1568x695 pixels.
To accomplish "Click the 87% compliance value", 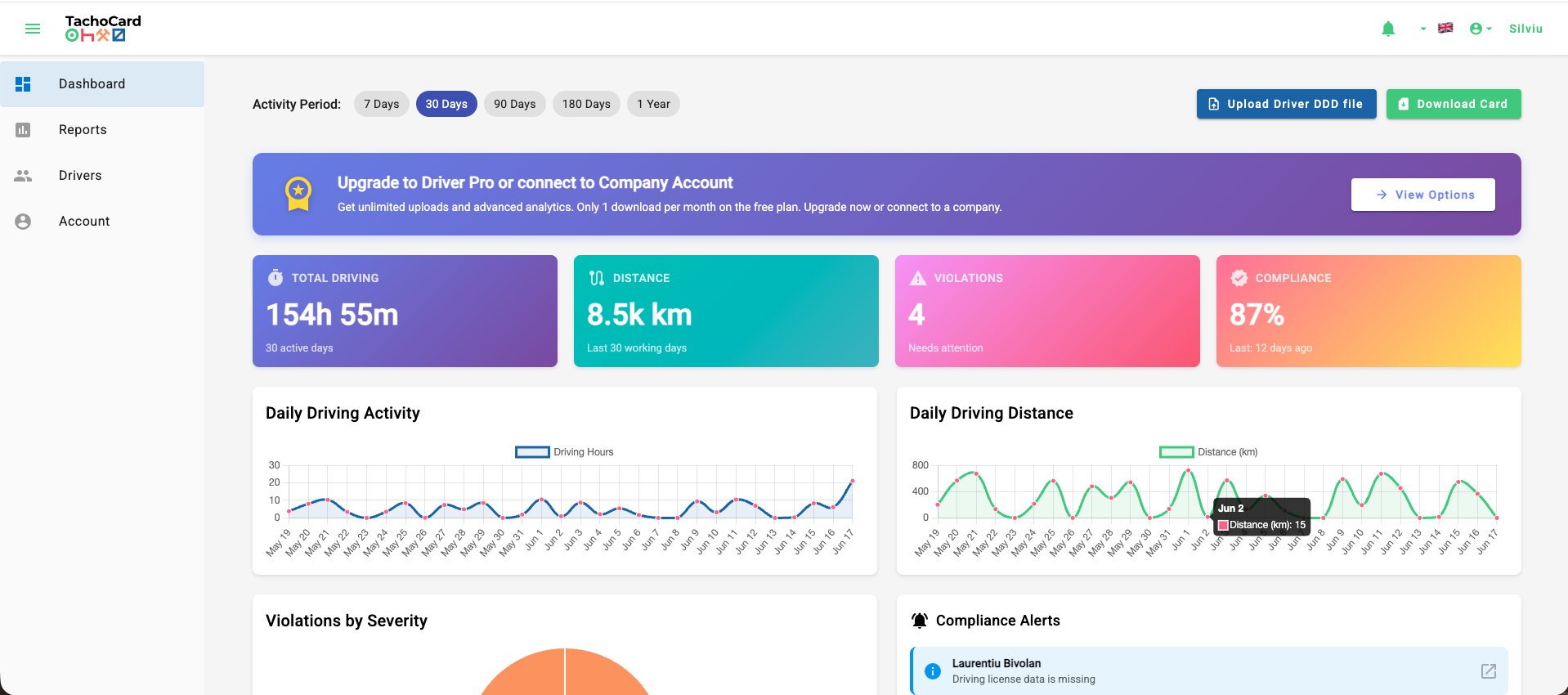I will 1257,315.
